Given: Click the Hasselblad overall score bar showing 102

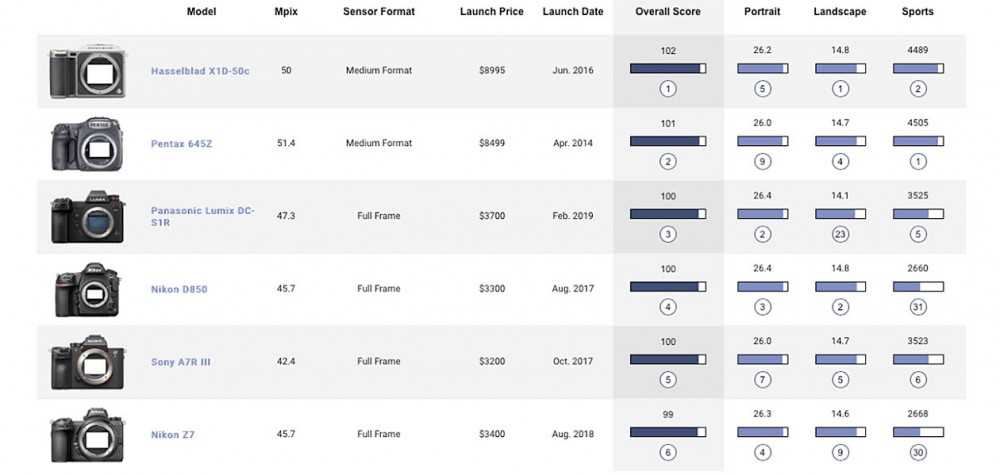Looking at the screenshot, I should [668, 68].
